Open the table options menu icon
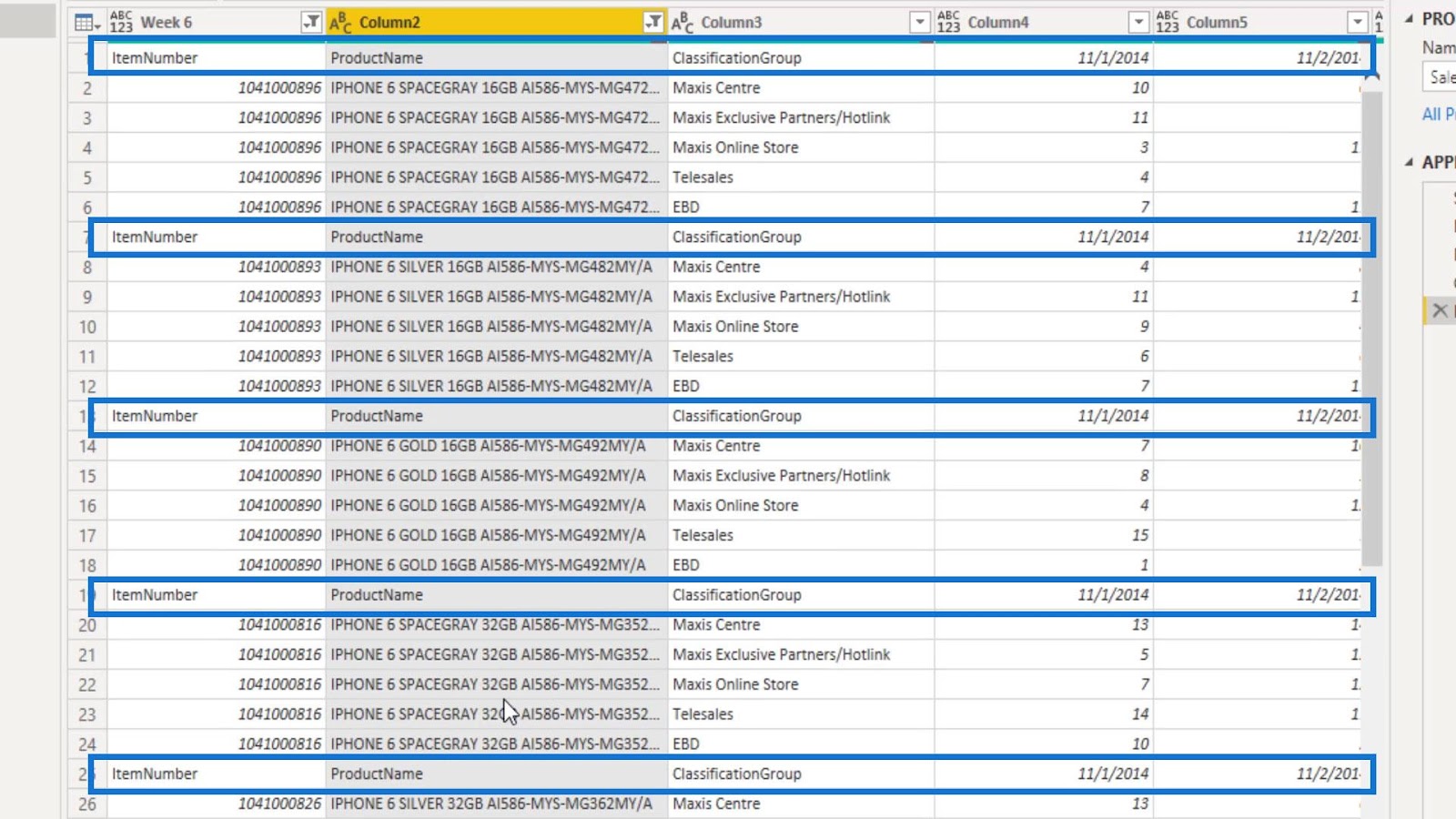This screenshot has width=1456, height=819. [x=86, y=23]
